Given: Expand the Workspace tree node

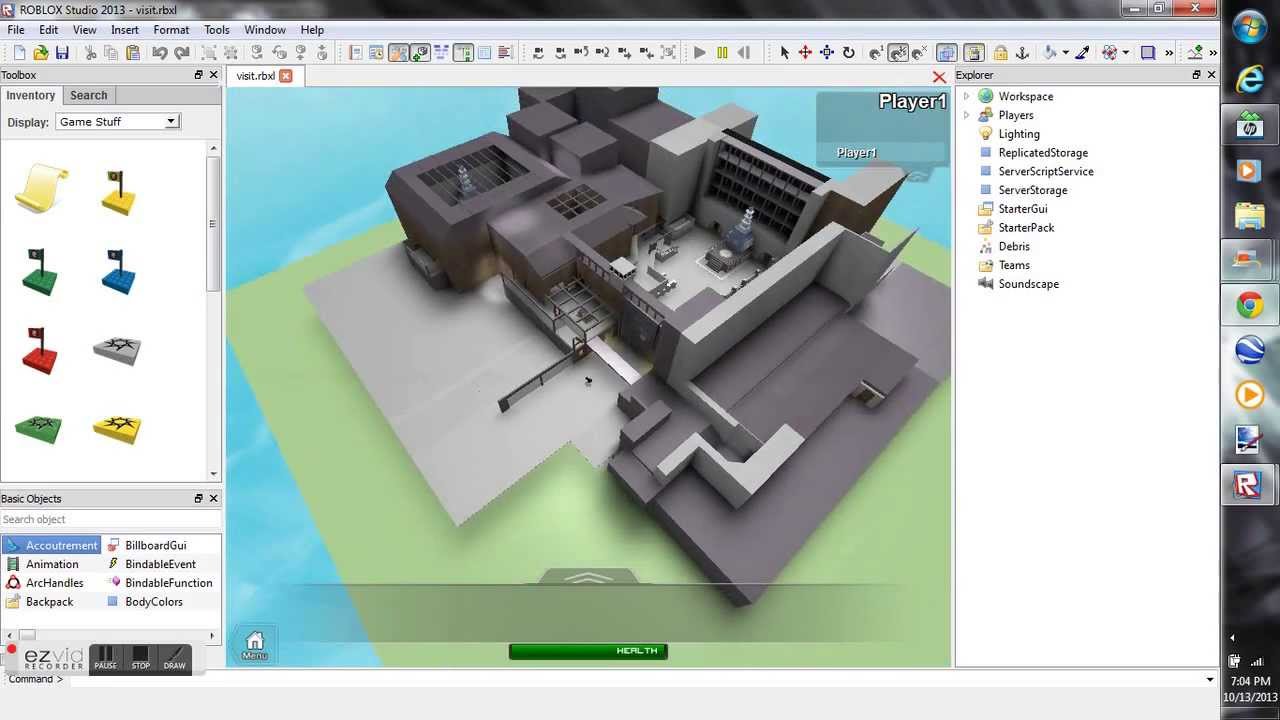Looking at the screenshot, I should 966,97.
